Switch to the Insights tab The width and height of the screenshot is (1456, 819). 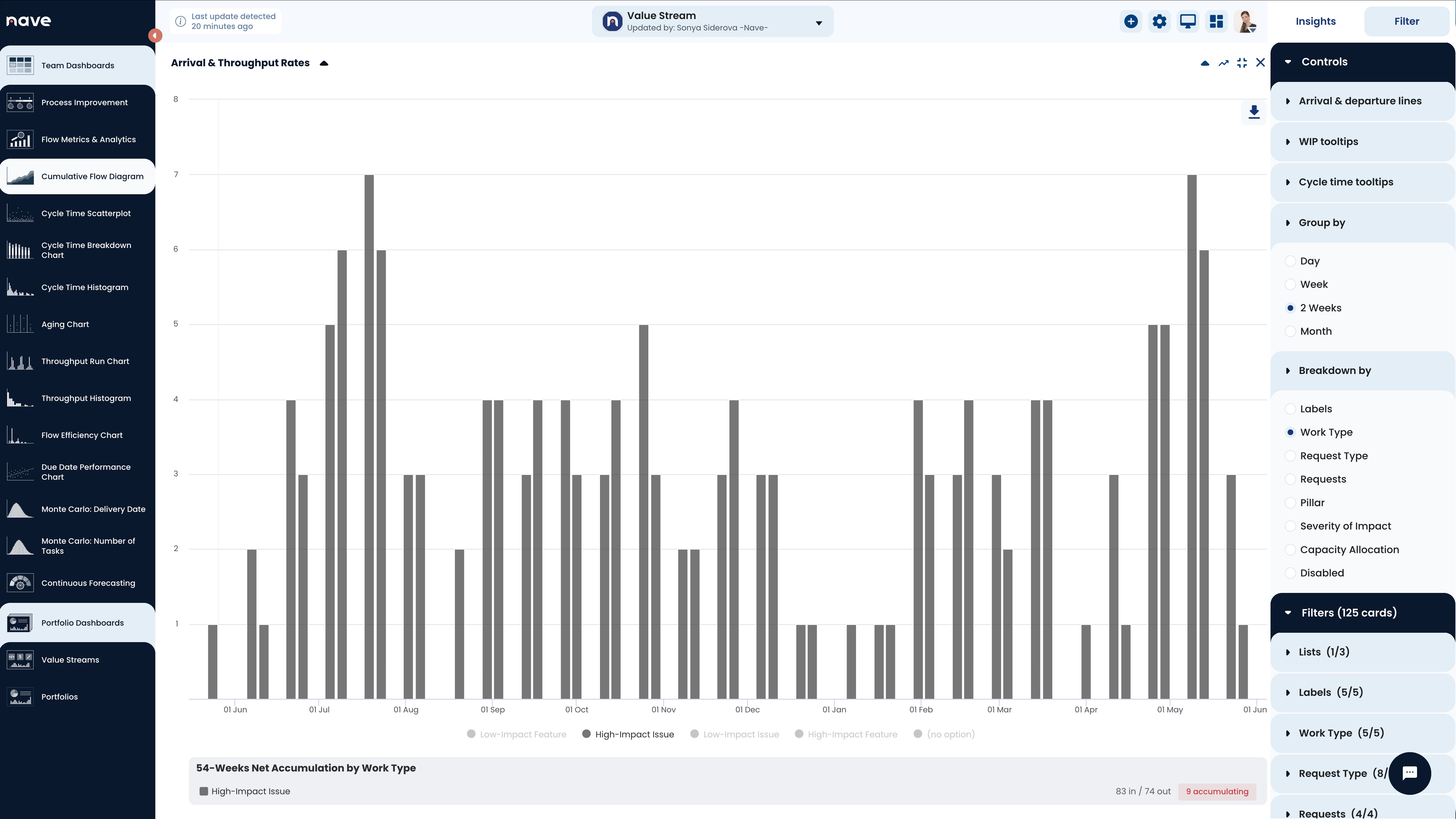point(1315,21)
